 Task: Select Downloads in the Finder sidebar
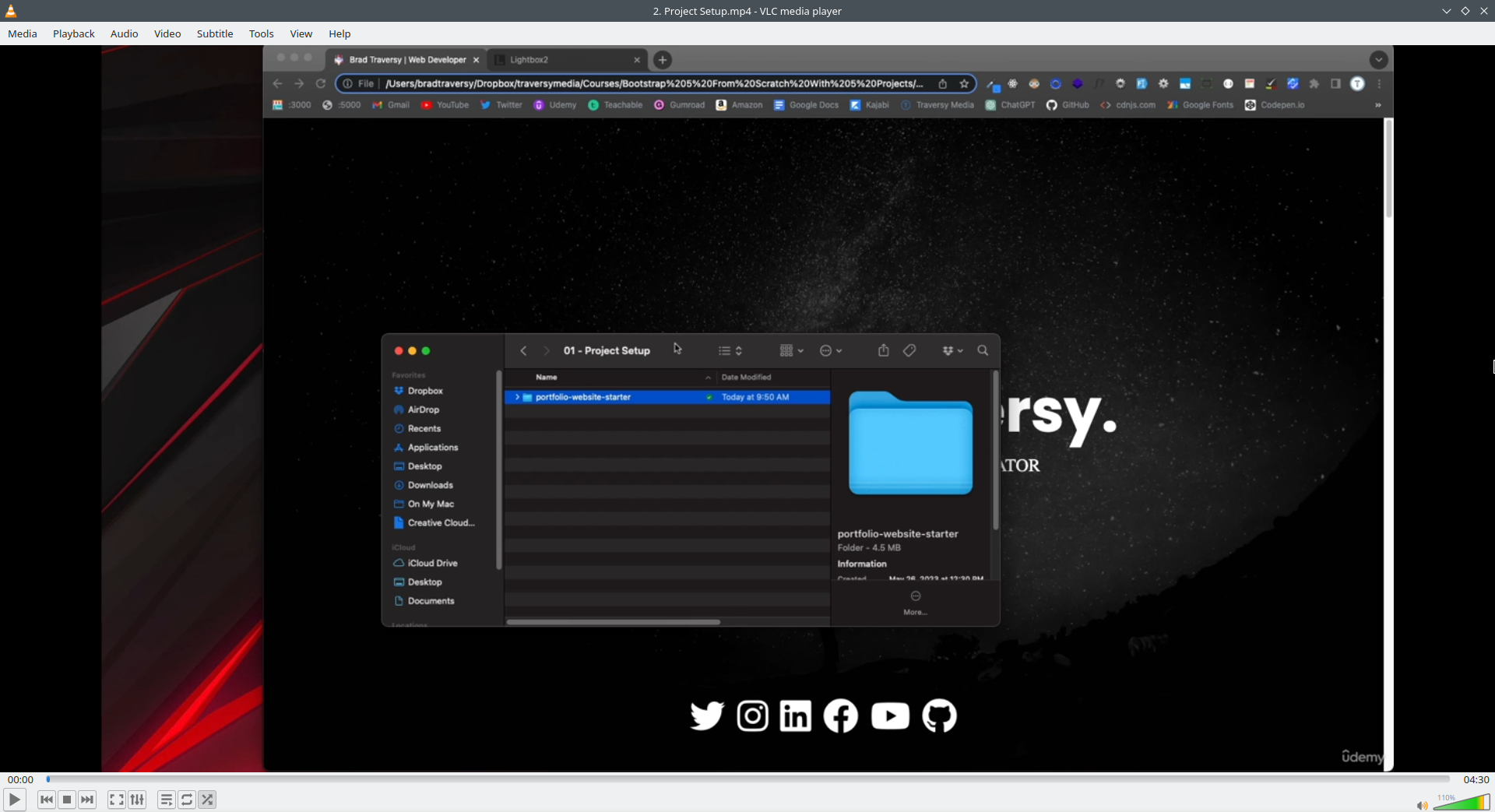tap(431, 485)
